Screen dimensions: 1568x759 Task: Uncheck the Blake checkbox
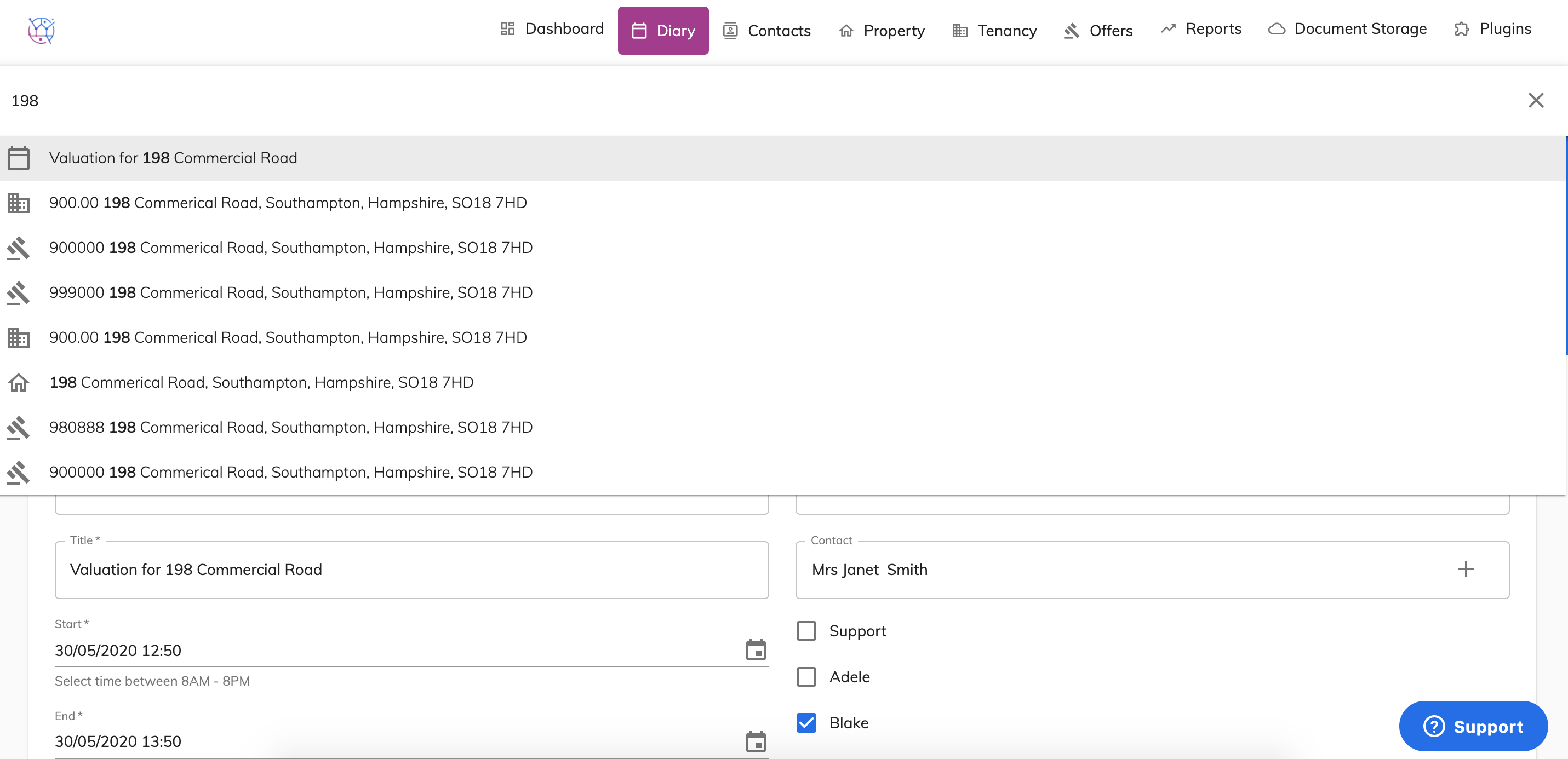[806, 723]
